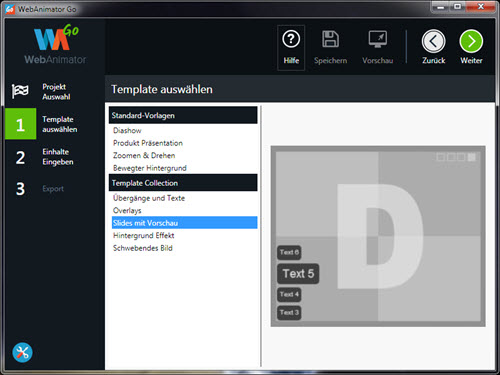Close the WebAnimator Go window

480,7
